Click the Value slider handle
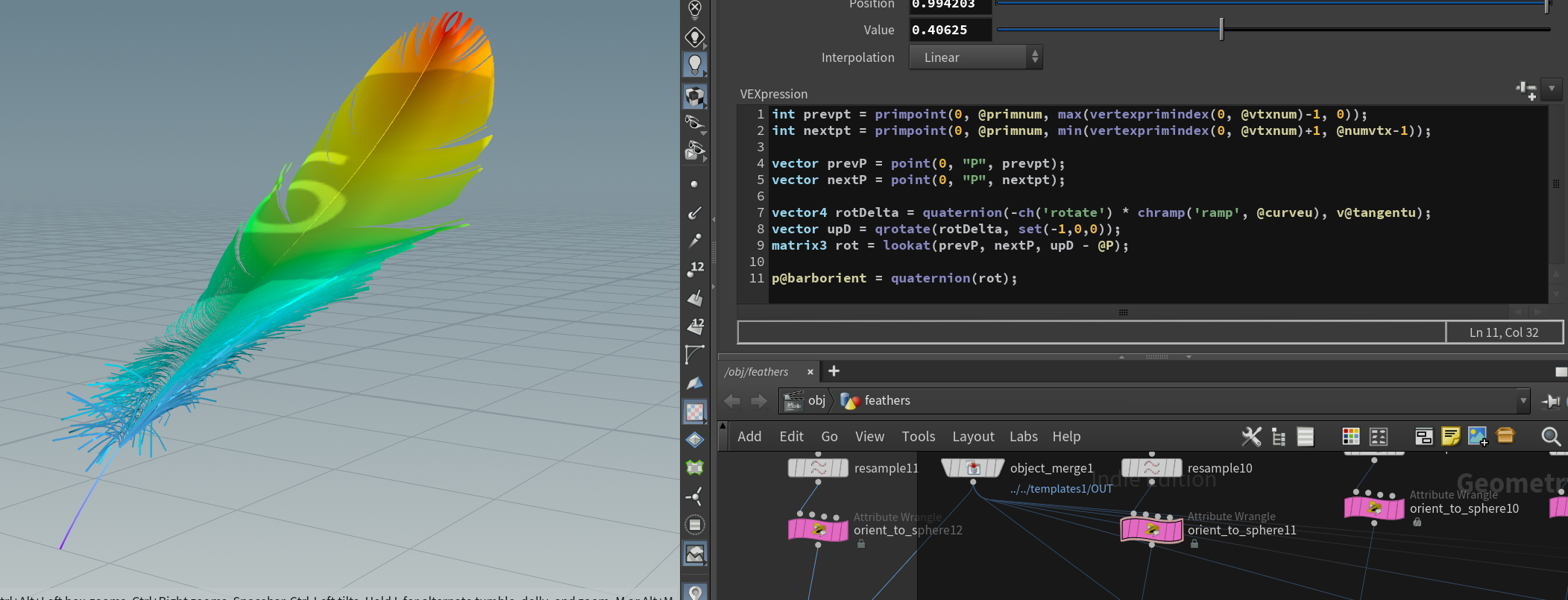1568x600 pixels. [x=1221, y=30]
